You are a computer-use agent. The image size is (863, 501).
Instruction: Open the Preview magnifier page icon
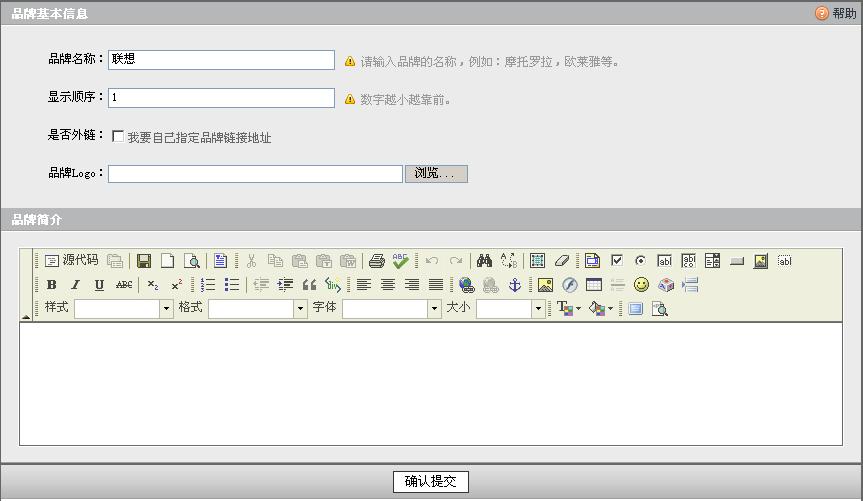tap(192, 260)
